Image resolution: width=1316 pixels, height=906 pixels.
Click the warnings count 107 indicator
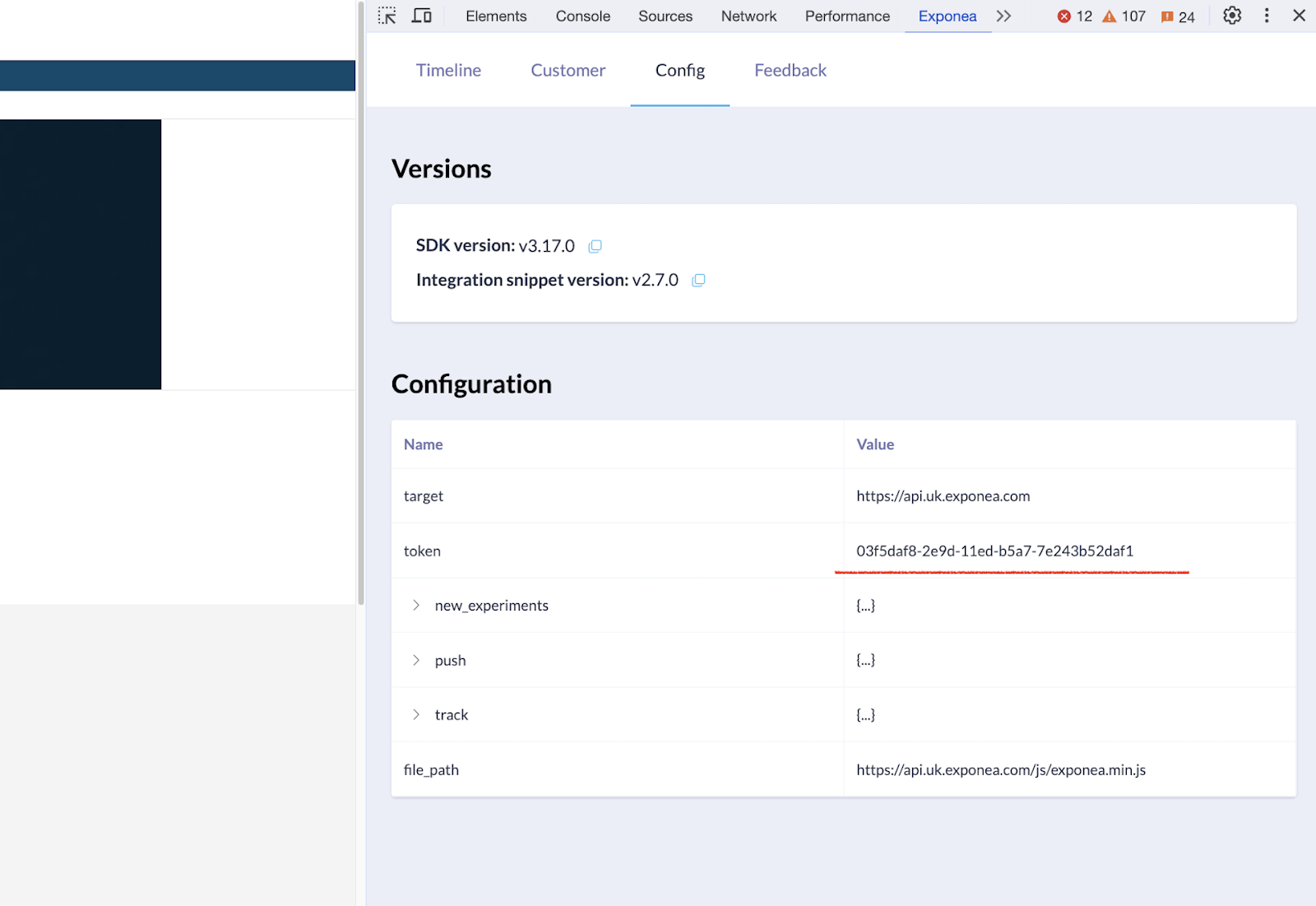1124,16
